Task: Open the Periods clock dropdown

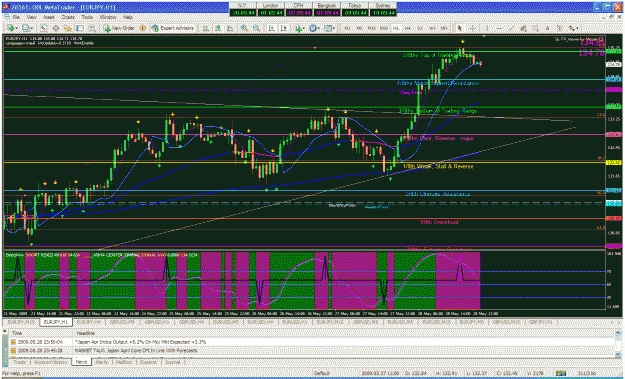Action: click(314, 28)
